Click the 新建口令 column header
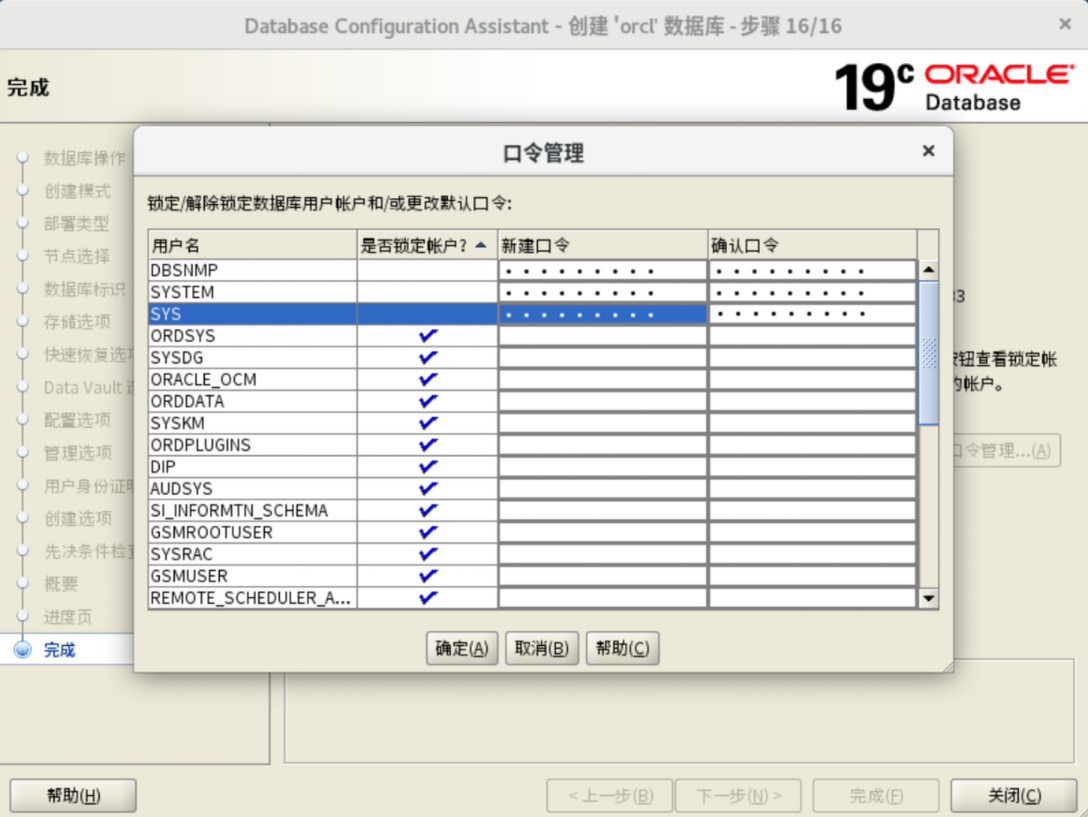1088x817 pixels. pyautogui.click(x=602, y=245)
